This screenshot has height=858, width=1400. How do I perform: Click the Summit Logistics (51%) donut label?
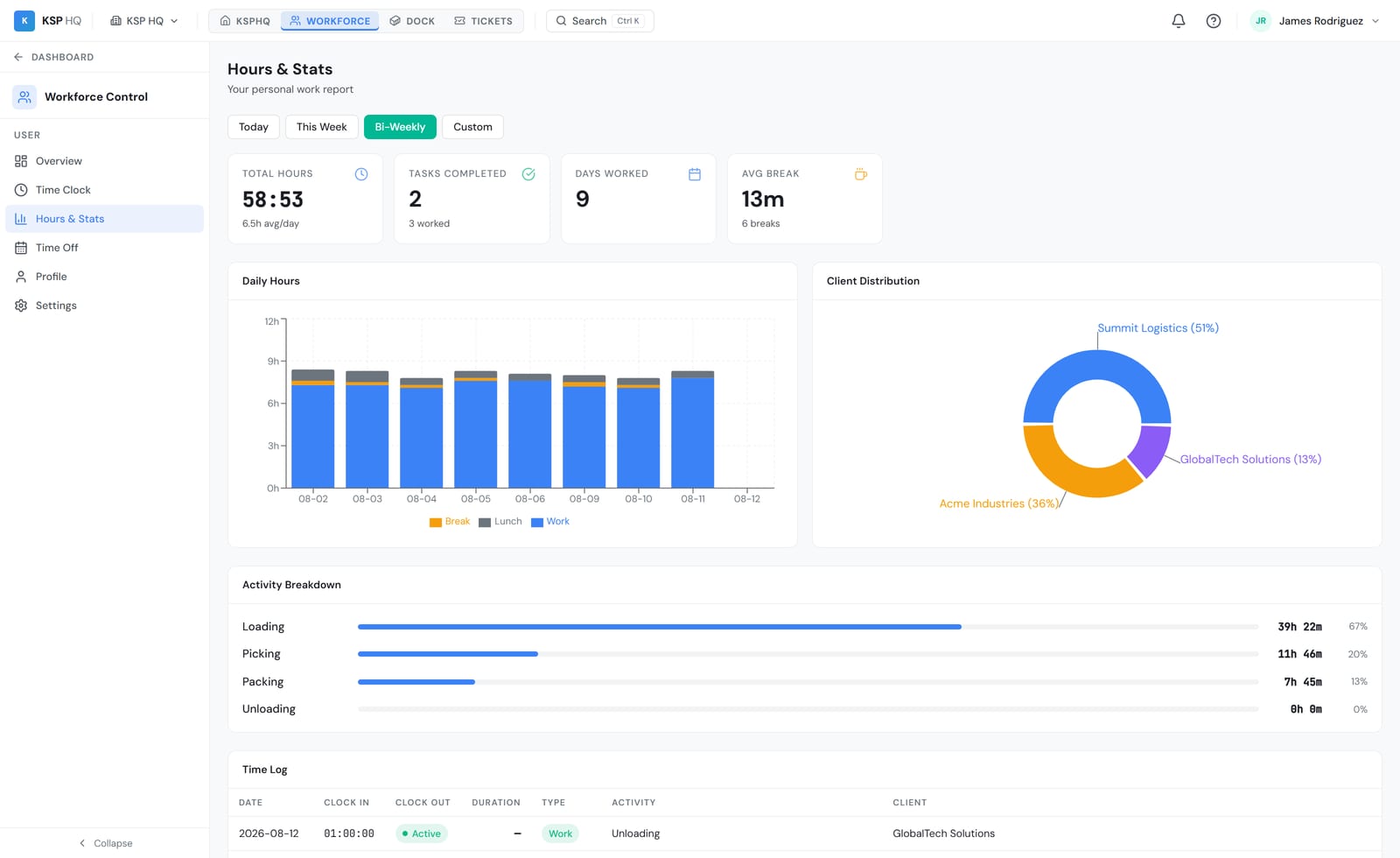[x=1158, y=328]
